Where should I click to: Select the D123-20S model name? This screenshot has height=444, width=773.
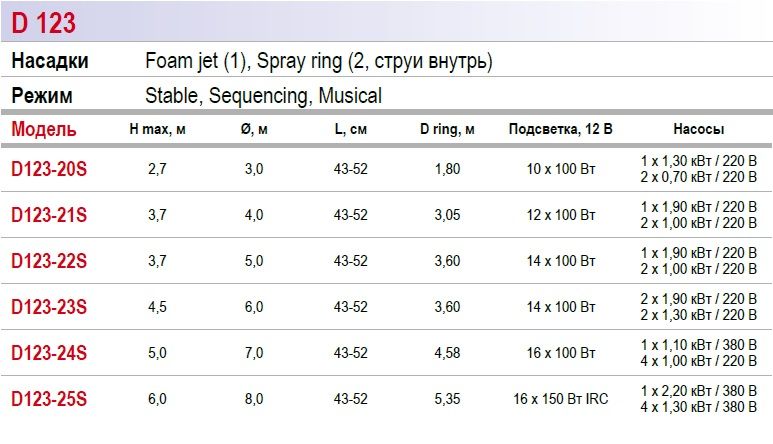(x=49, y=169)
